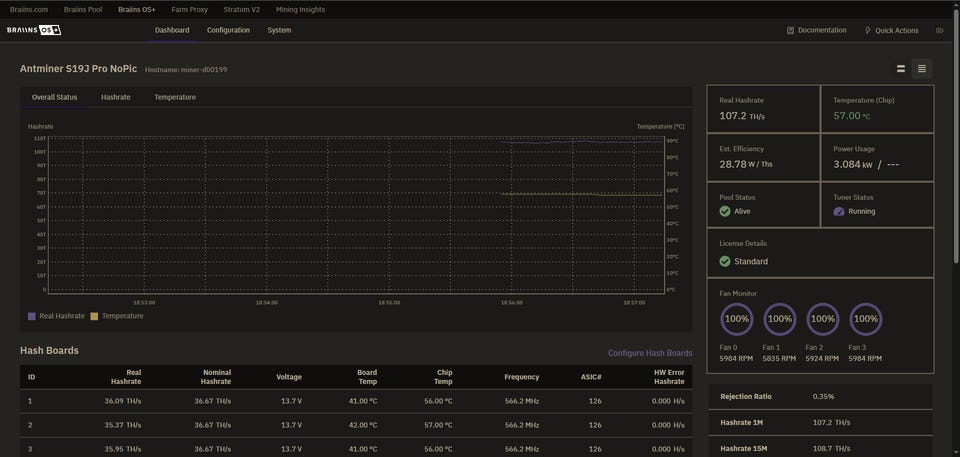
Task: Open the Configuration menu
Action: (x=228, y=30)
